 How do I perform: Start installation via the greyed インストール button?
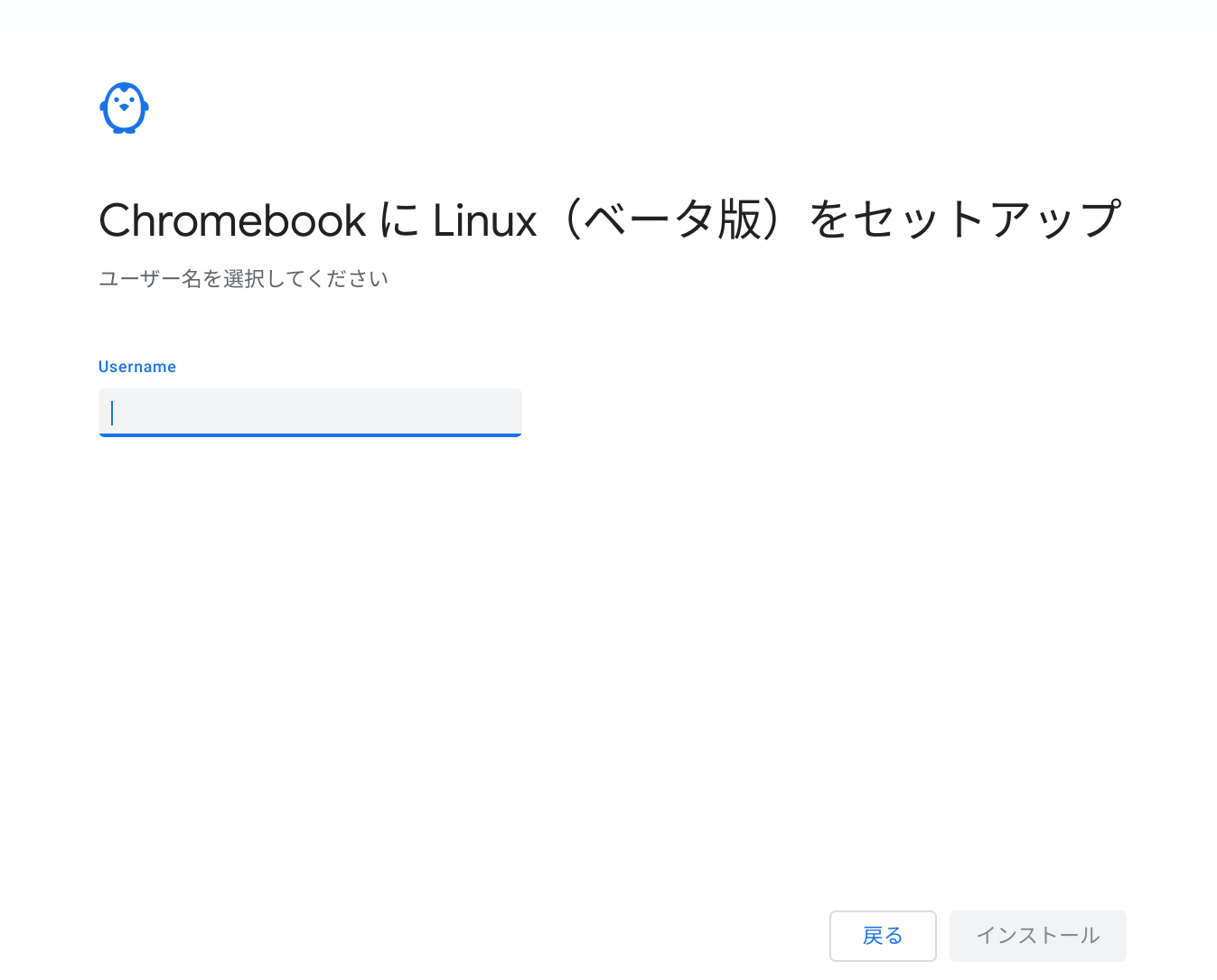coord(1038,936)
